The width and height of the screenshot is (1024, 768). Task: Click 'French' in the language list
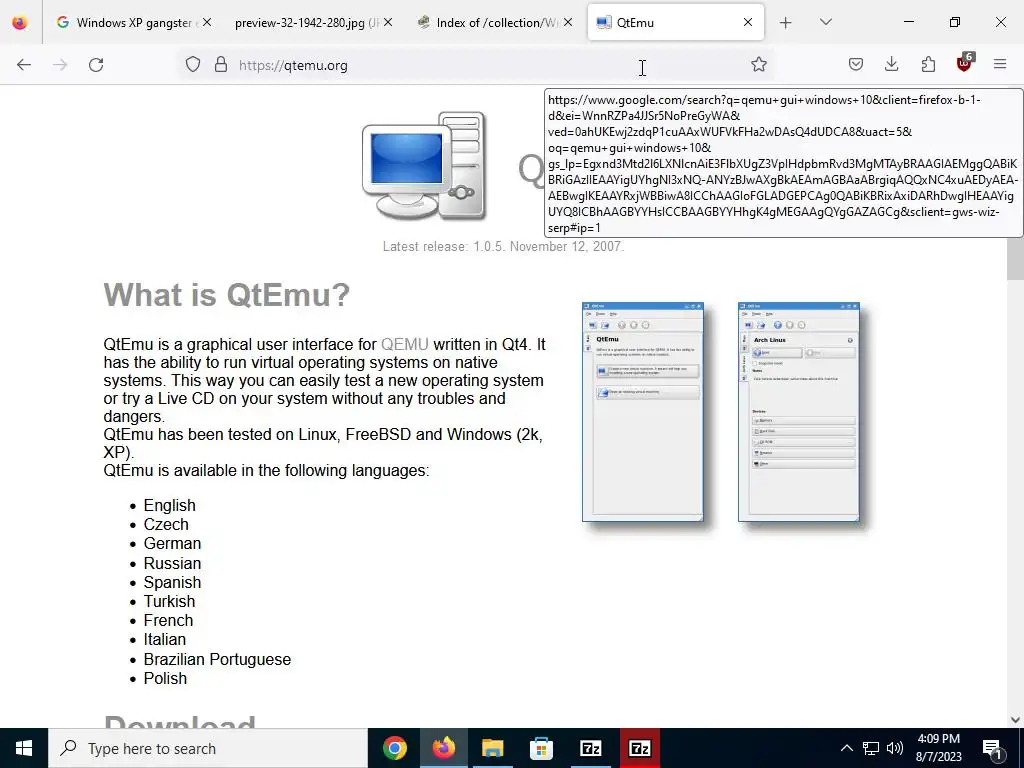tap(168, 620)
